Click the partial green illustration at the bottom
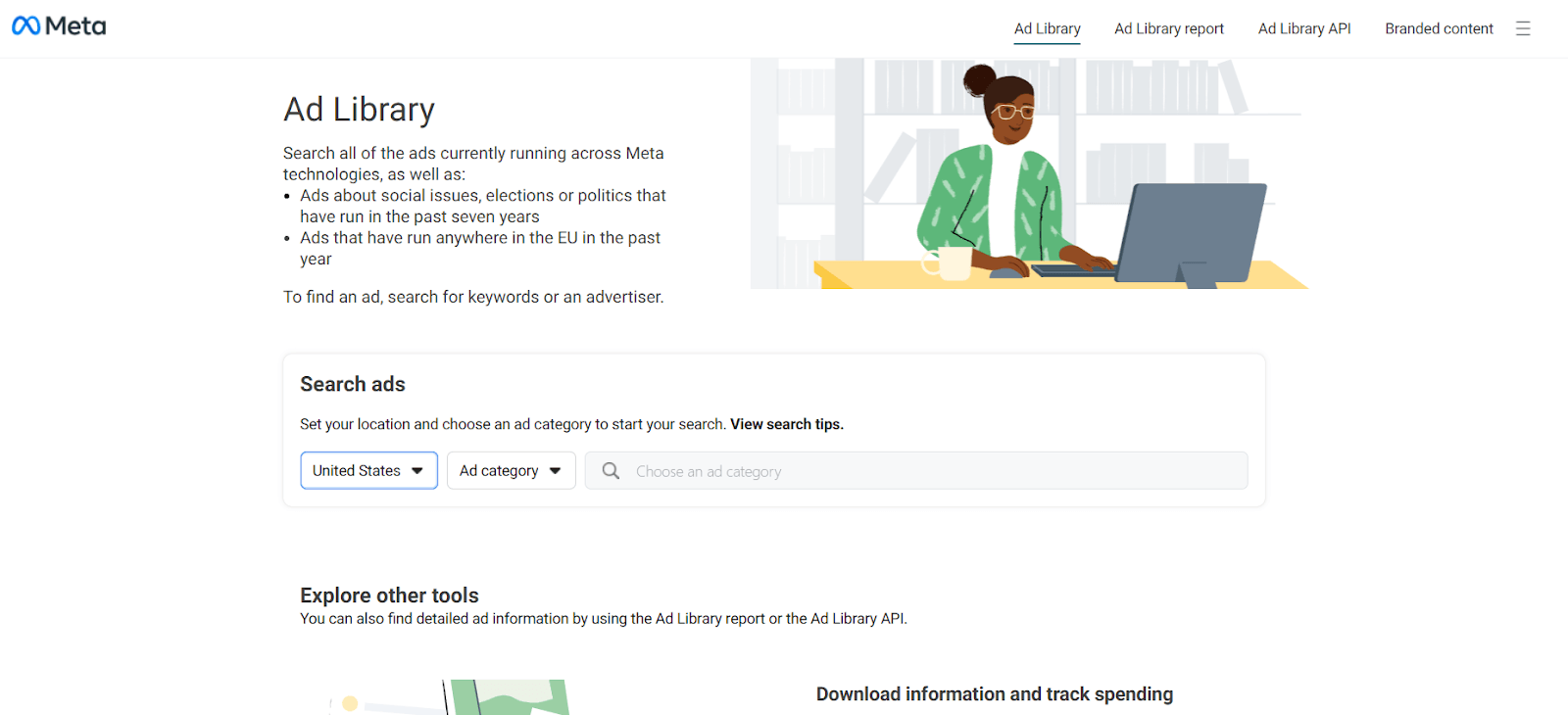This screenshot has width=1568, height=715. click(510, 697)
